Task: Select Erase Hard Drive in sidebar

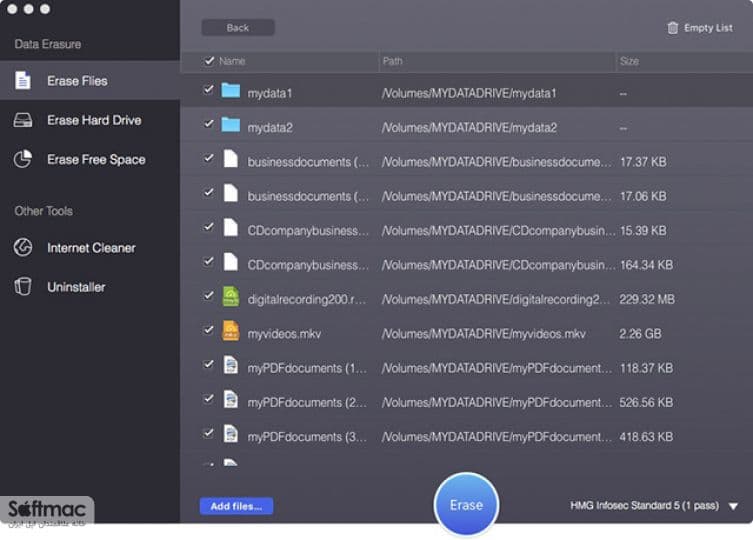Action: tap(90, 120)
